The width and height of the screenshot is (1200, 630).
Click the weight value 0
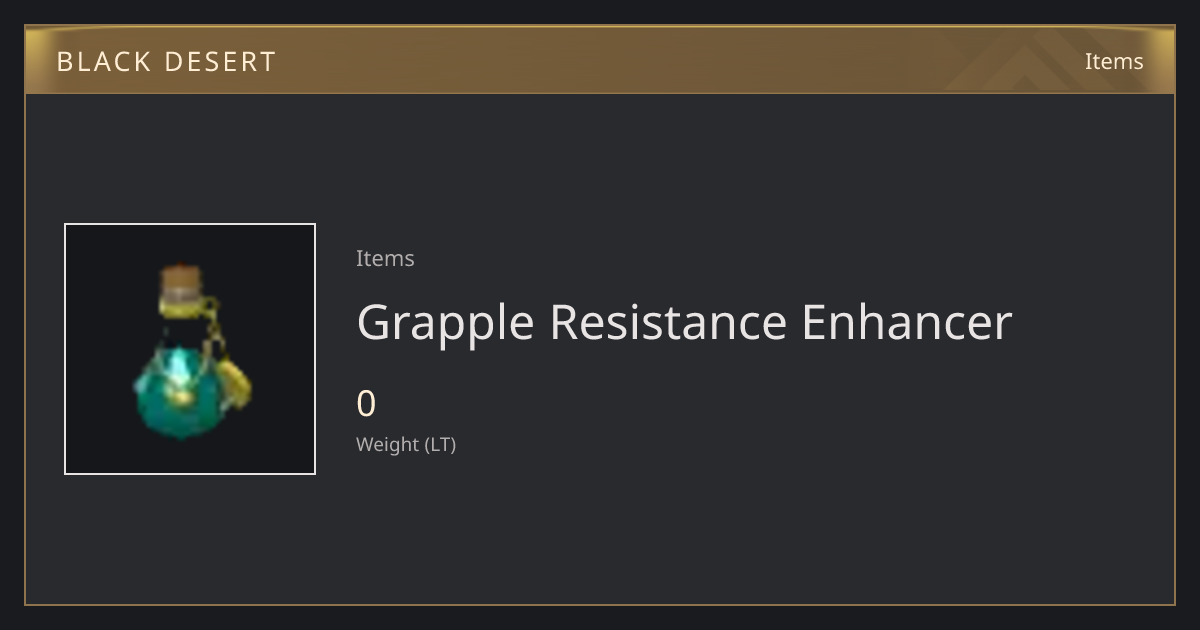(x=366, y=404)
